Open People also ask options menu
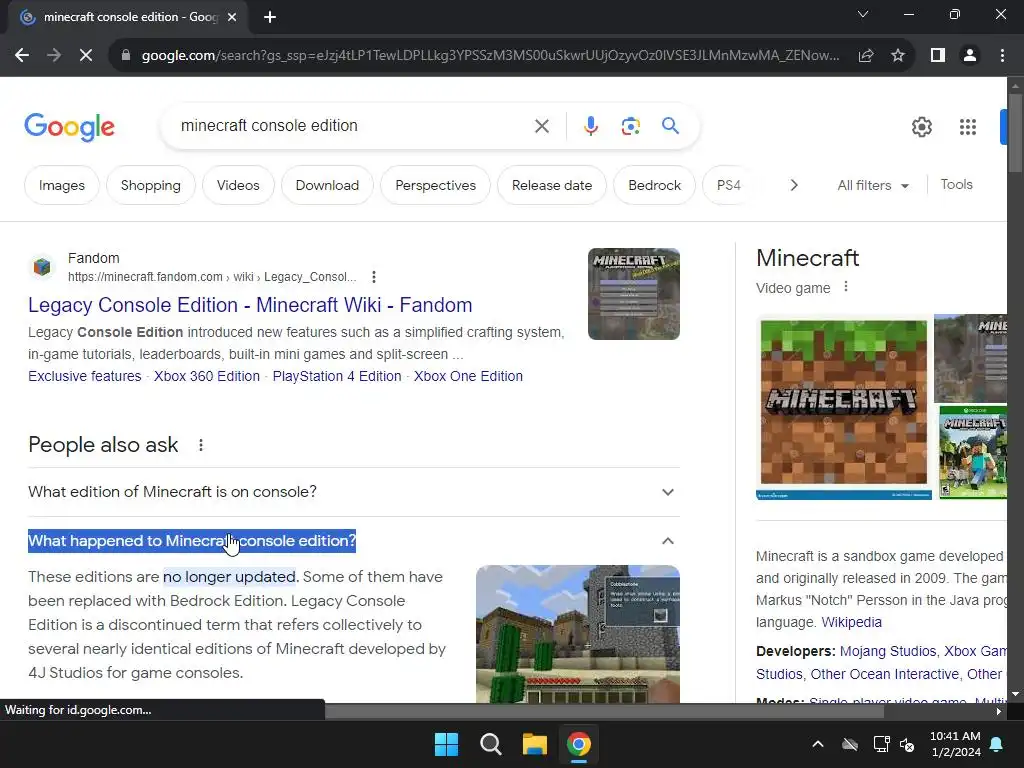The width and height of the screenshot is (1024, 768). (x=200, y=445)
